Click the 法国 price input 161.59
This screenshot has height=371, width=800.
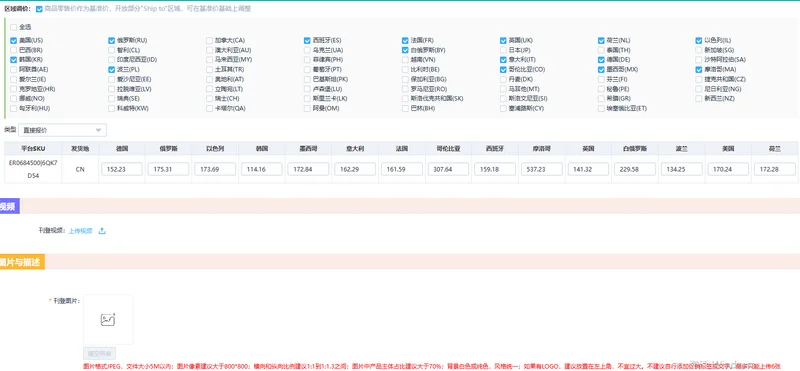coord(402,169)
